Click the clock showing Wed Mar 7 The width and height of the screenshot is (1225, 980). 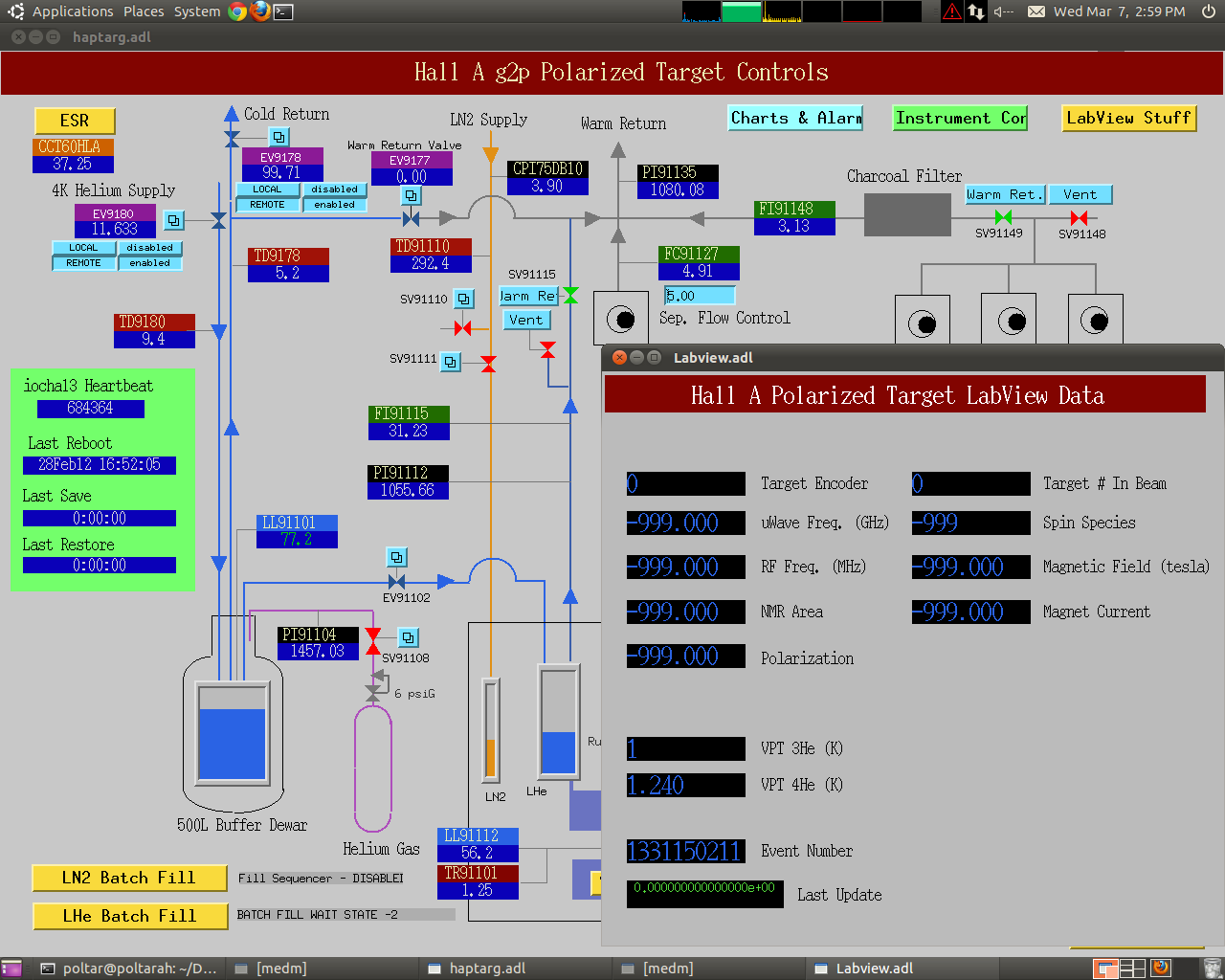(1119, 11)
